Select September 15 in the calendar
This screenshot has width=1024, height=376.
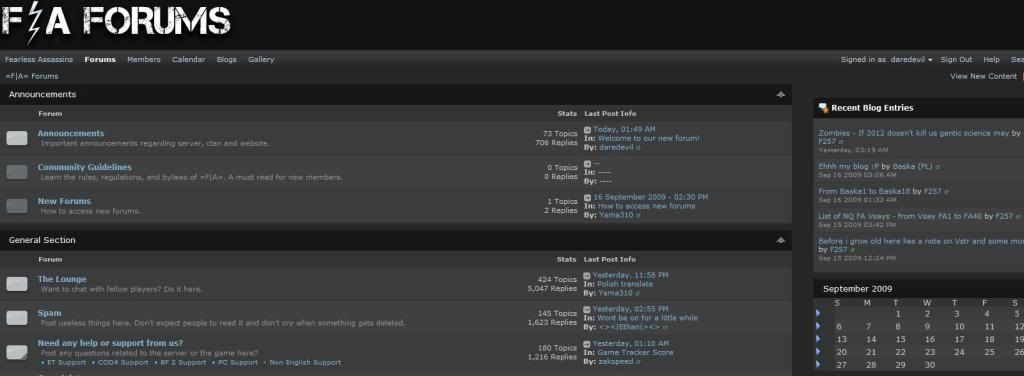coord(900,339)
